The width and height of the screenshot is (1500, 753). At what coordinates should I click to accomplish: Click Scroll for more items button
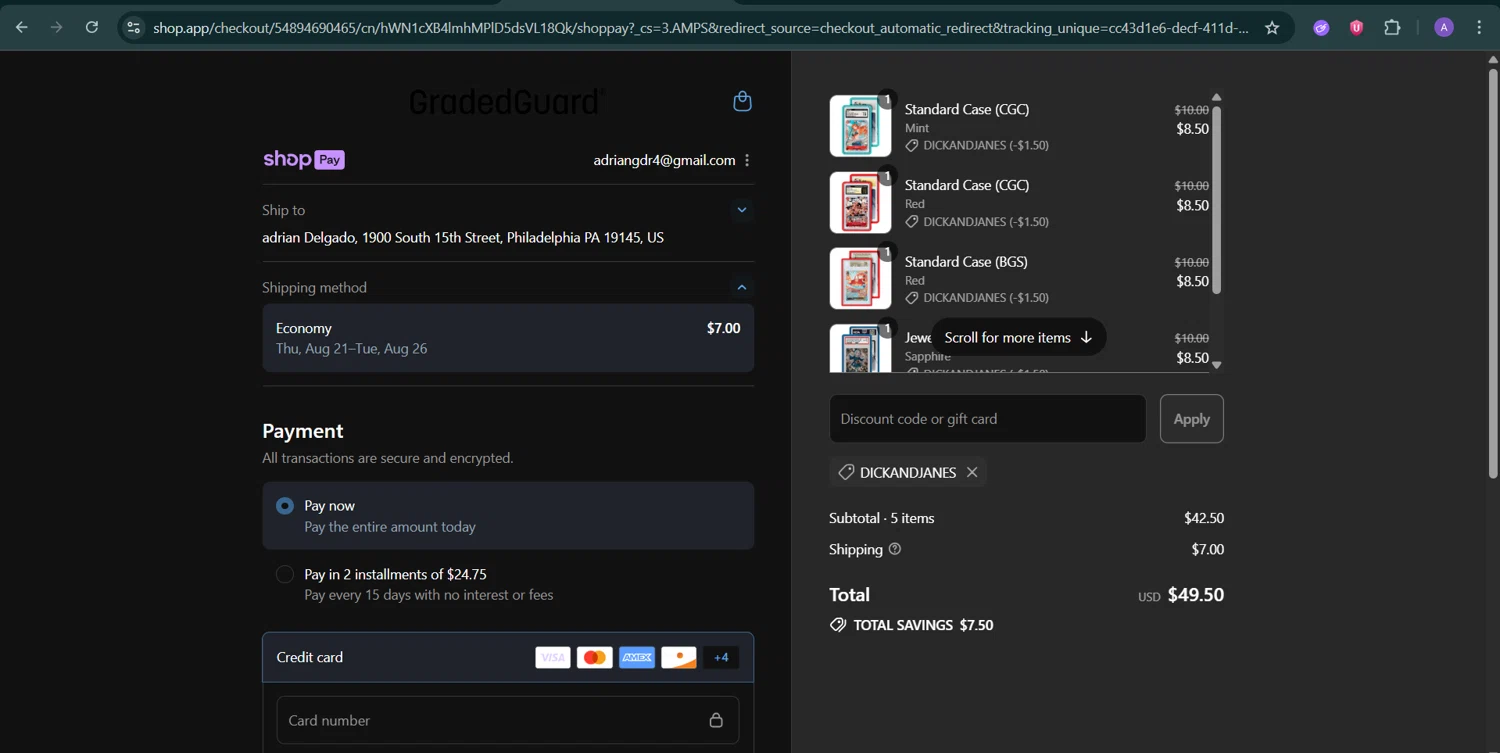coord(1019,337)
